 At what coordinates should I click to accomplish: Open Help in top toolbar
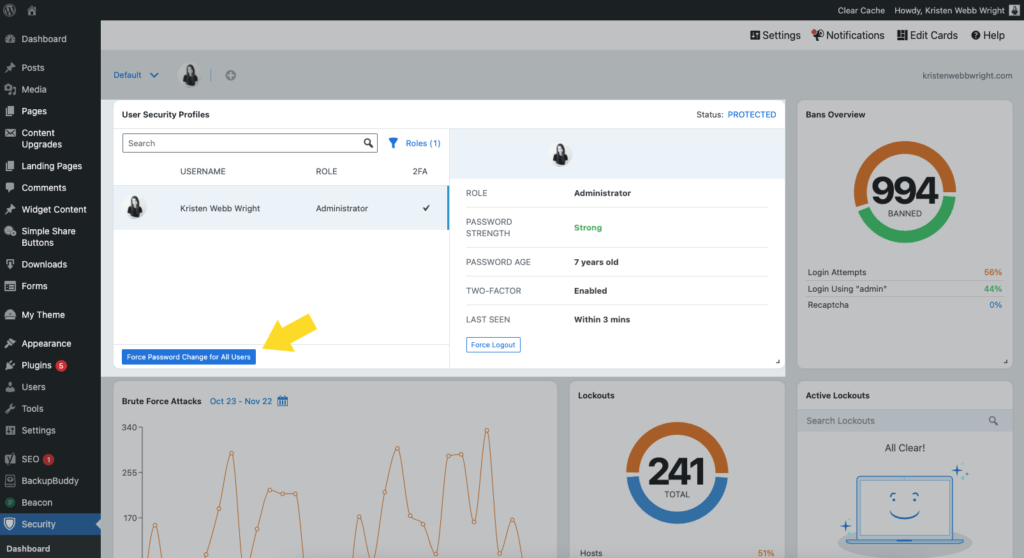tap(987, 35)
